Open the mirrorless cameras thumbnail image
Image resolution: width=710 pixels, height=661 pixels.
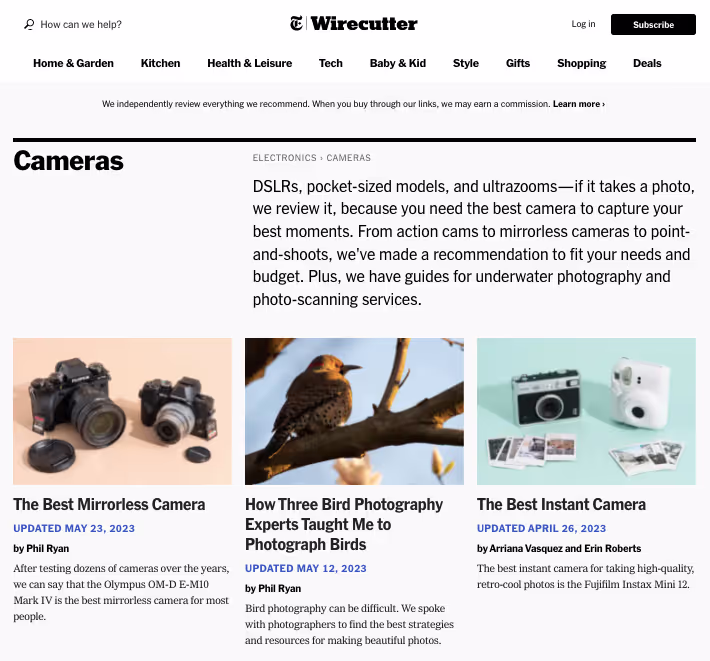(122, 412)
